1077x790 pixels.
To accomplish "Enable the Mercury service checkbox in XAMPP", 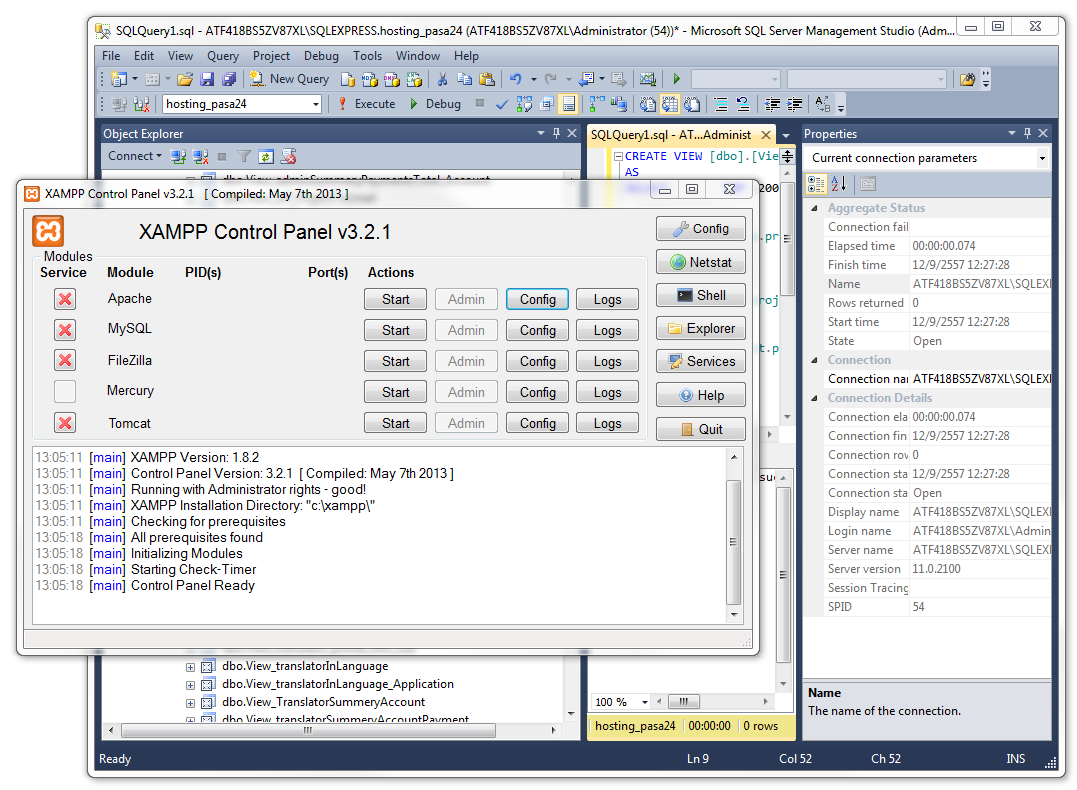I will point(64,391).
